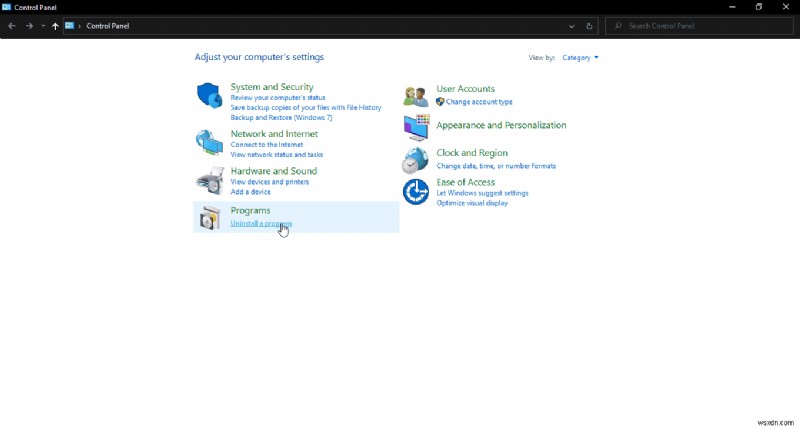Open the Network and Internet globe icon
The image size is (800, 428).
pos(209,142)
